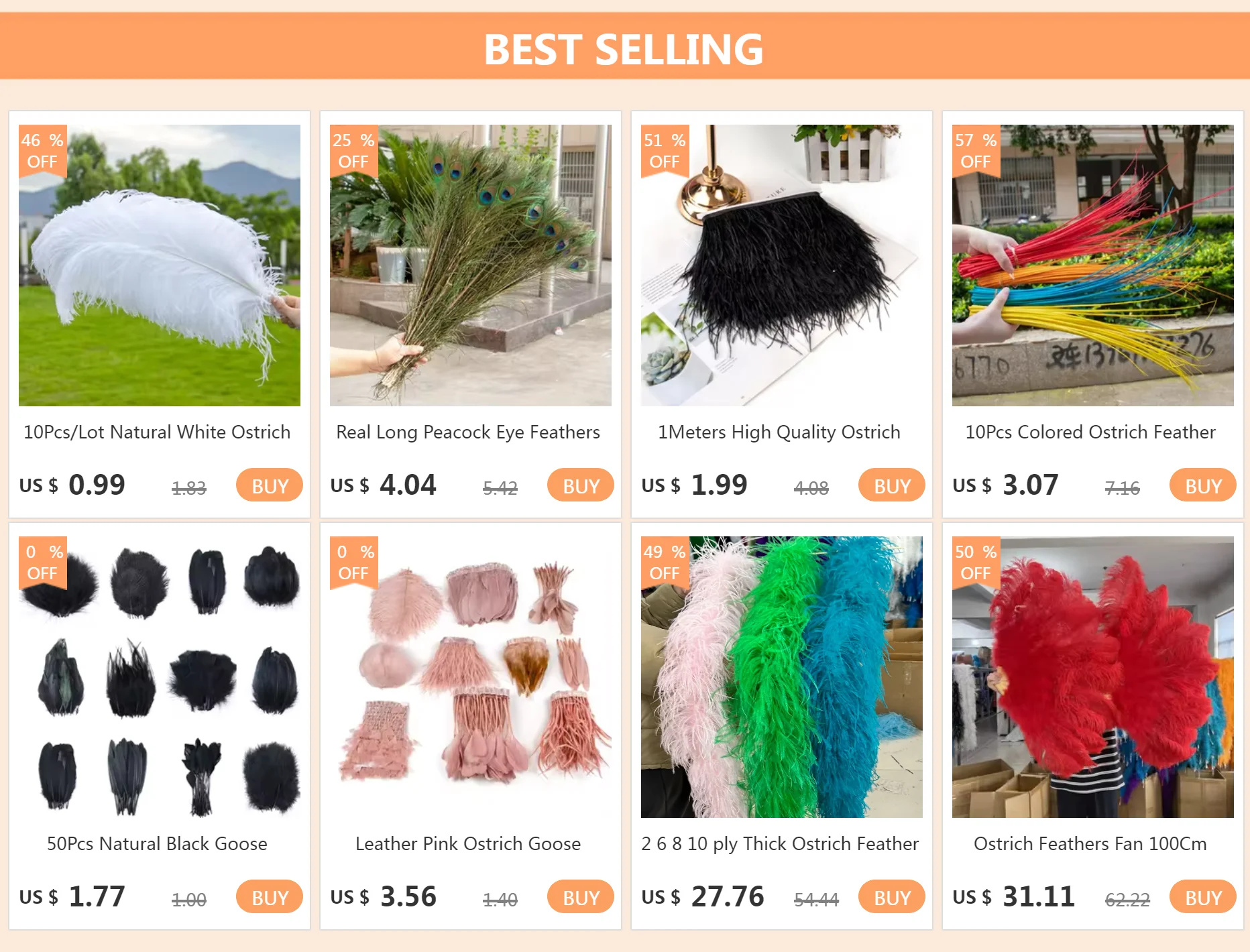Click BUY for the black goose feathers
The width and height of the screenshot is (1250, 952).
coord(270,896)
